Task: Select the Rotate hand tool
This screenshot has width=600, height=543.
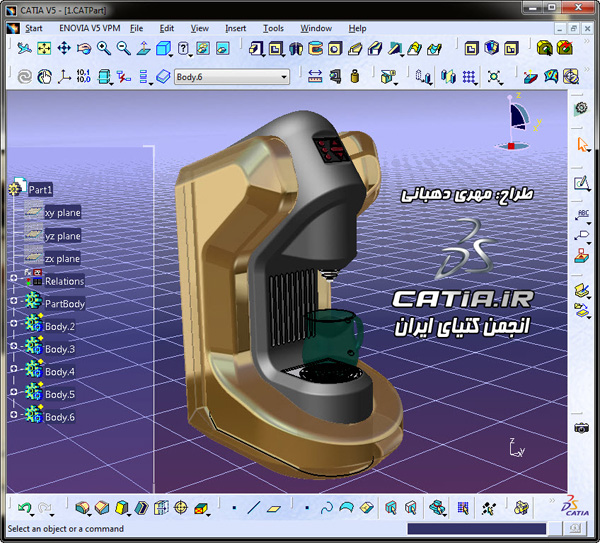Action: tap(84, 49)
